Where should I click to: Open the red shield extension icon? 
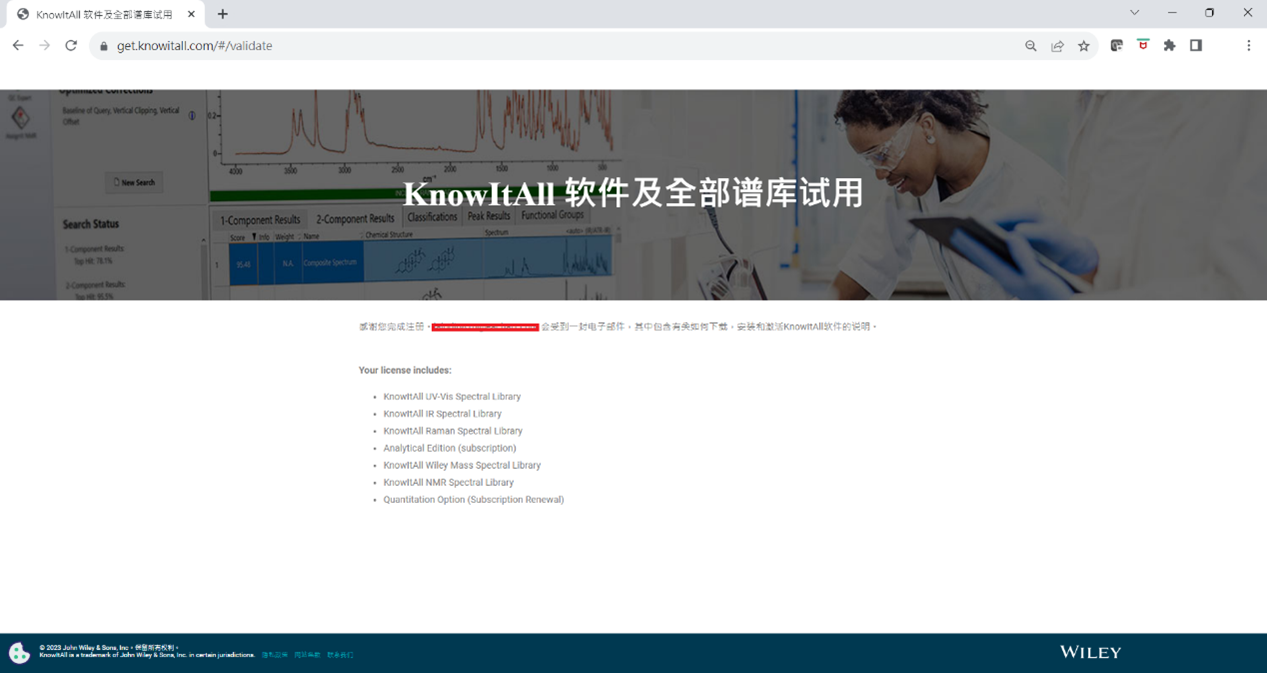(1143, 46)
